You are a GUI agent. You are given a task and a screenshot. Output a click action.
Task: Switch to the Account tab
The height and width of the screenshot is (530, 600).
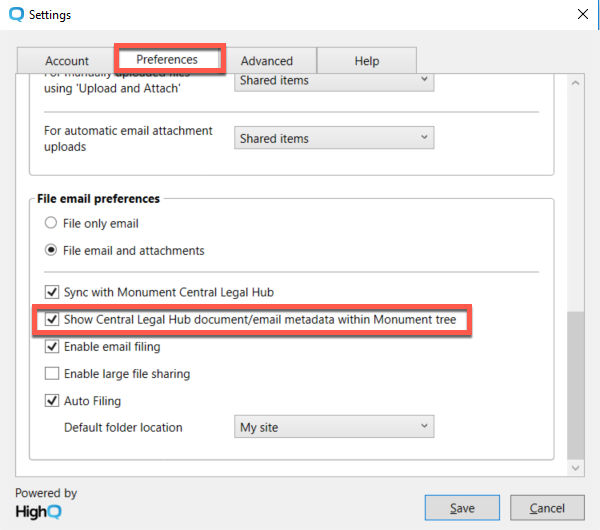67,60
